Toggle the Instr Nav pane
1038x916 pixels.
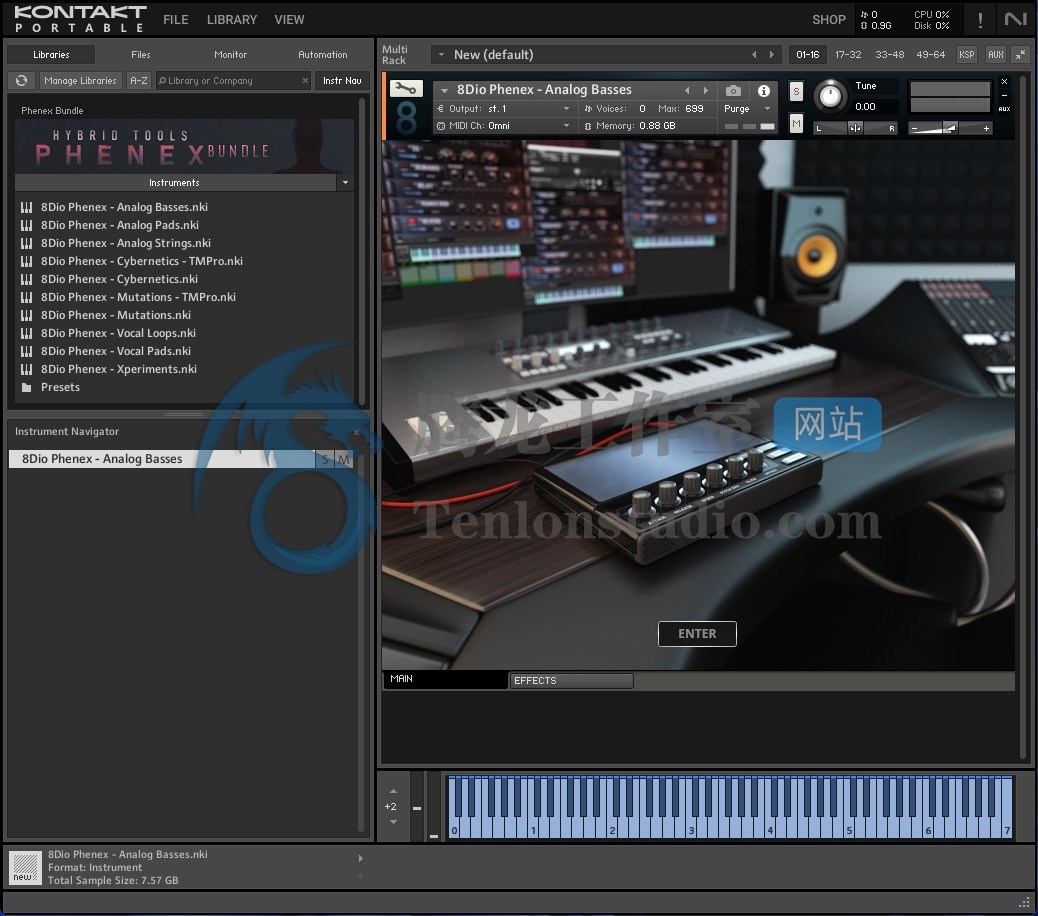pos(342,81)
